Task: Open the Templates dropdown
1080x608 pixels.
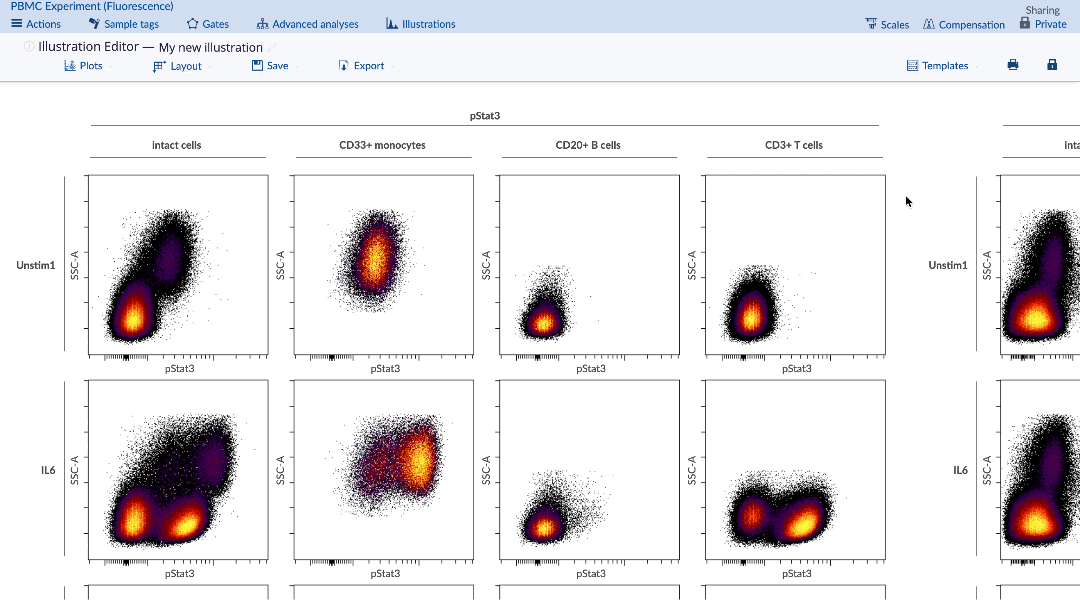Action: pyautogui.click(x=938, y=66)
